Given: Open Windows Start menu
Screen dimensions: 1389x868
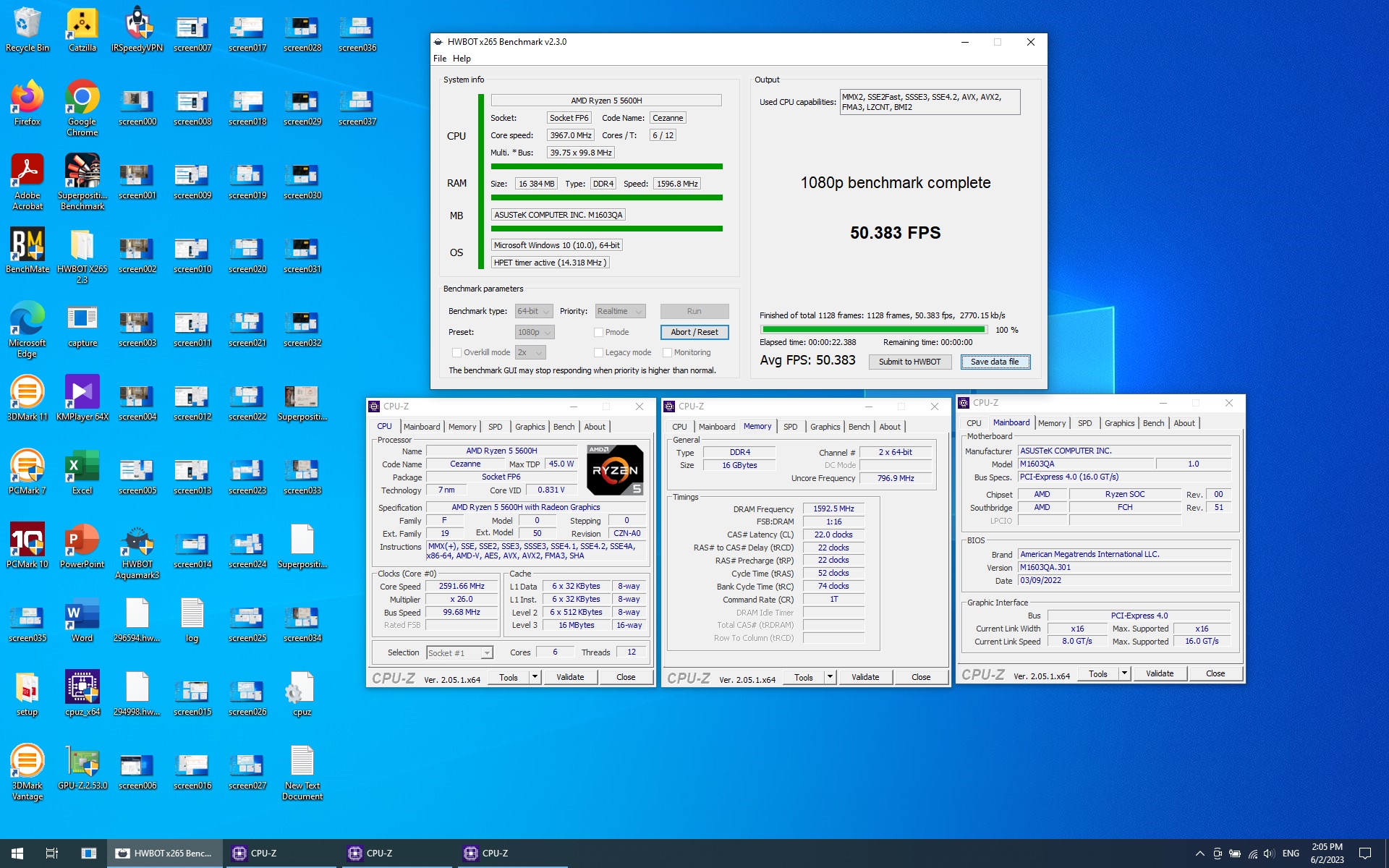Looking at the screenshot, I should point(17,854).
